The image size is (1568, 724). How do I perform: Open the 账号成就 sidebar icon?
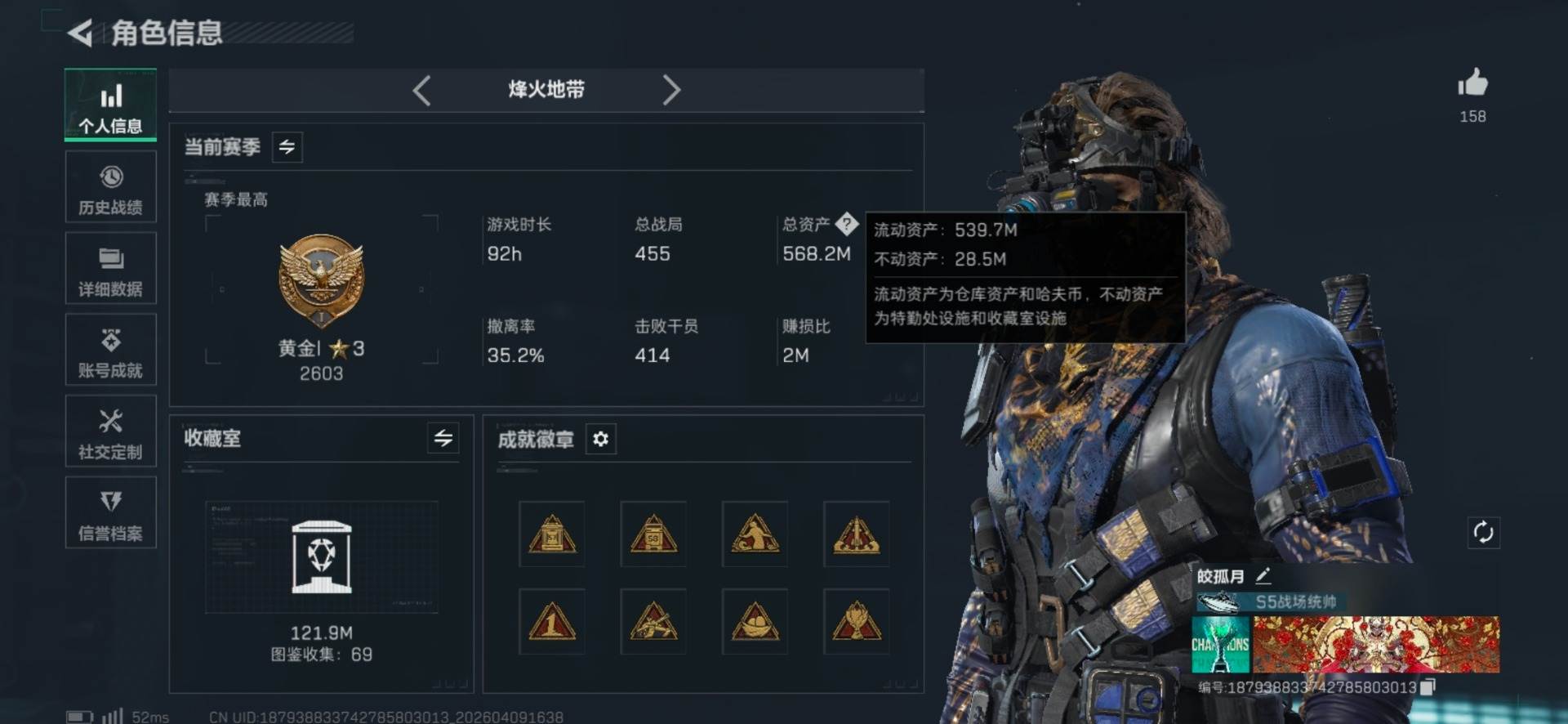coord(110,351)
